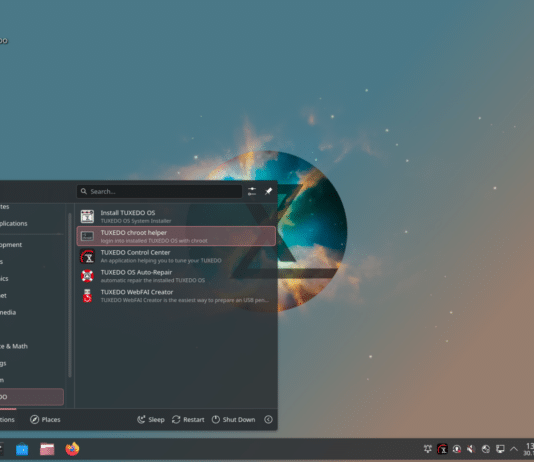534x462 pixels.
Task: Launch Firefox from taskbar
Action: pyautogui.click(x=72, y=449)
